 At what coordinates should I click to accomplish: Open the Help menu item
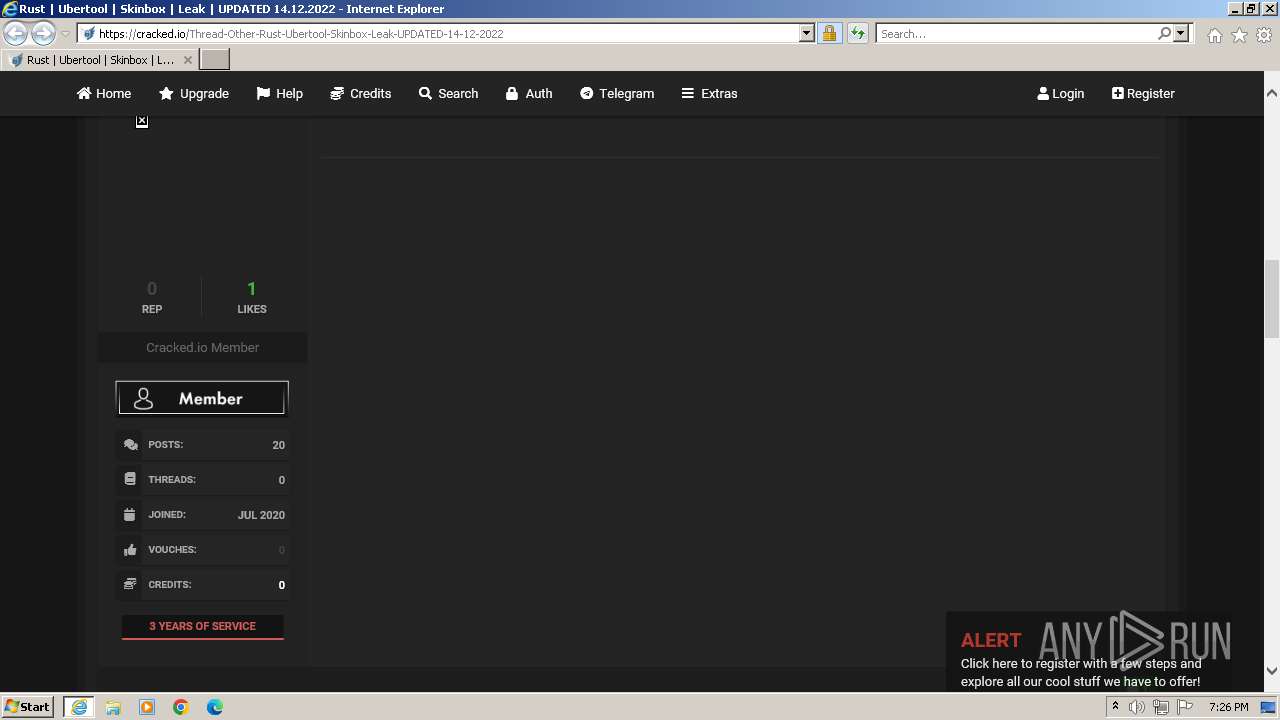pyautogui.click(x=279, y=93)
